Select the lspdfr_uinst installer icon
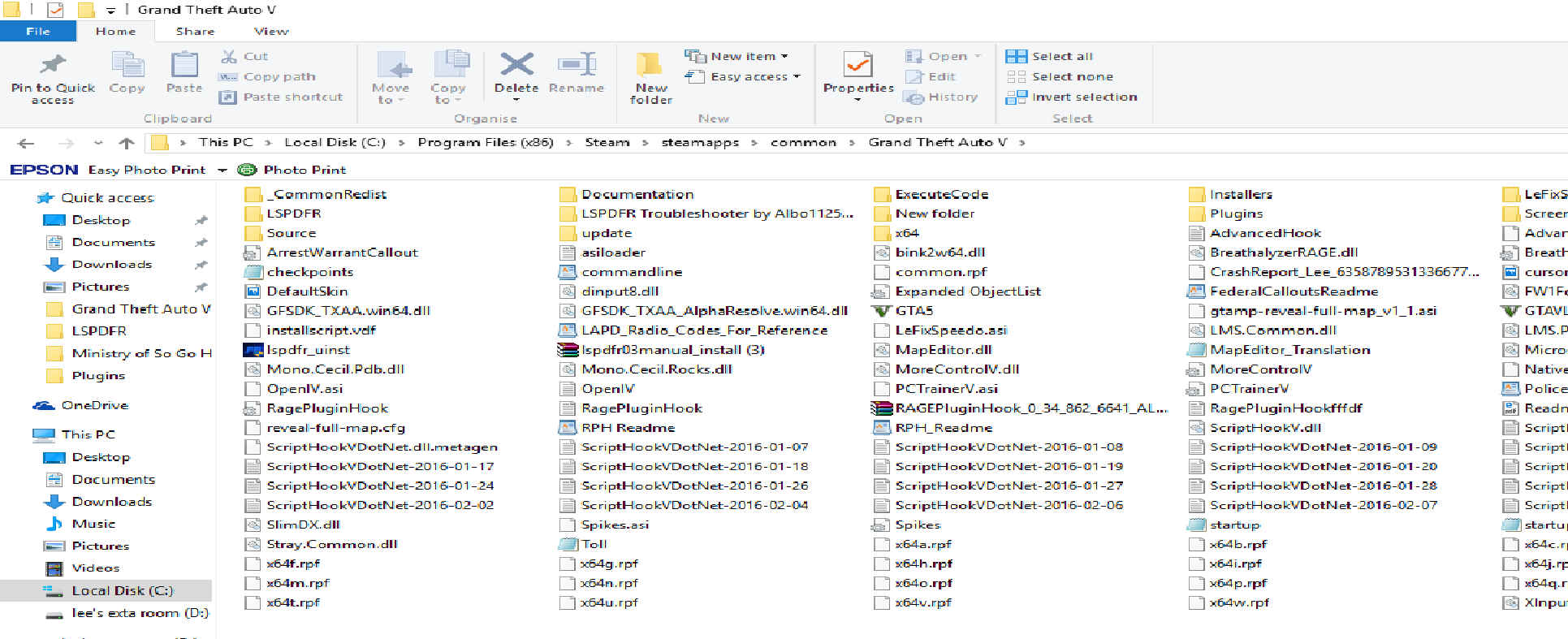Image resolution: width=1568 pixels, height=639 pixels. pos(253,350)
